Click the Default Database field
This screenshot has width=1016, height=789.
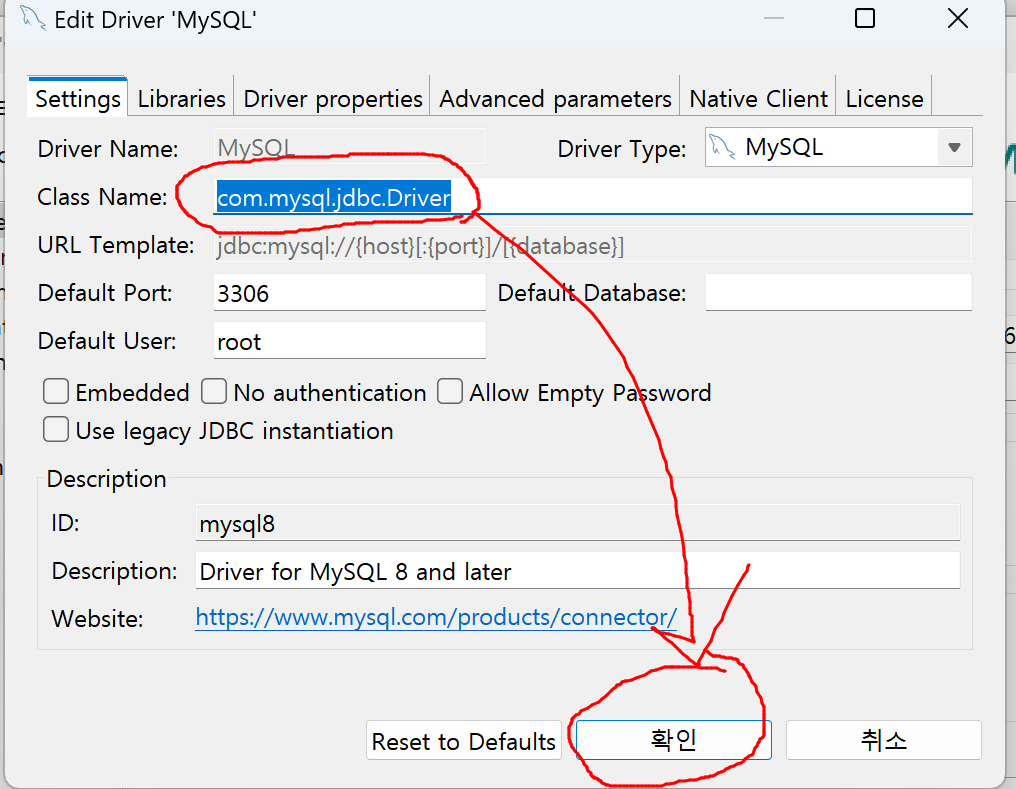(838, 293)
